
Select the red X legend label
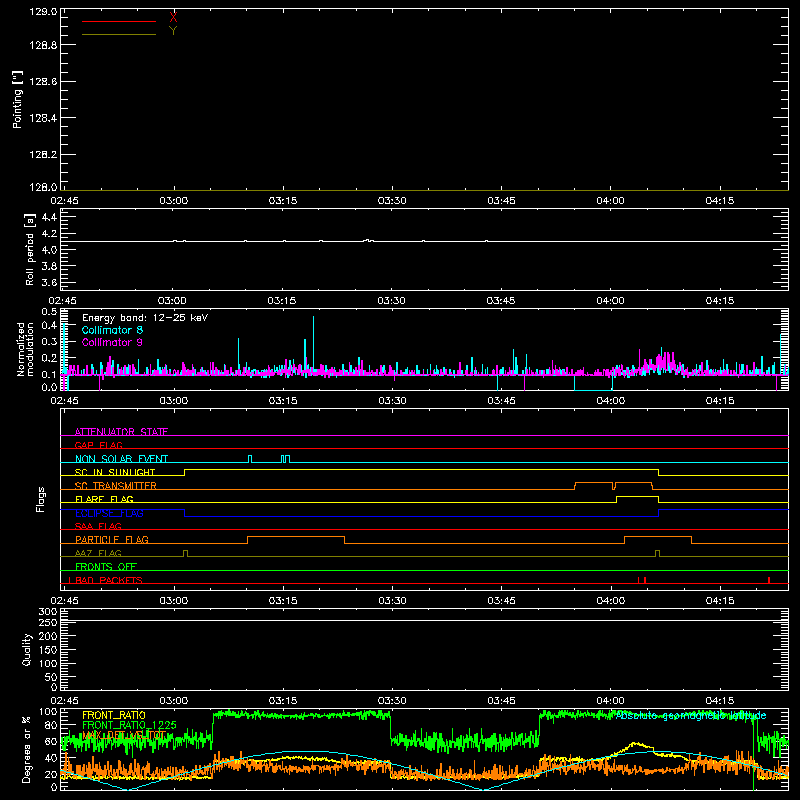[x=173, y=17]
